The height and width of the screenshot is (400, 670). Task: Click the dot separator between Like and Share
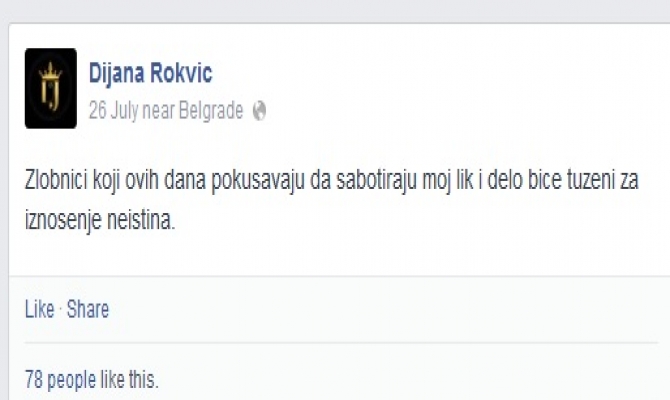(61, 309)
